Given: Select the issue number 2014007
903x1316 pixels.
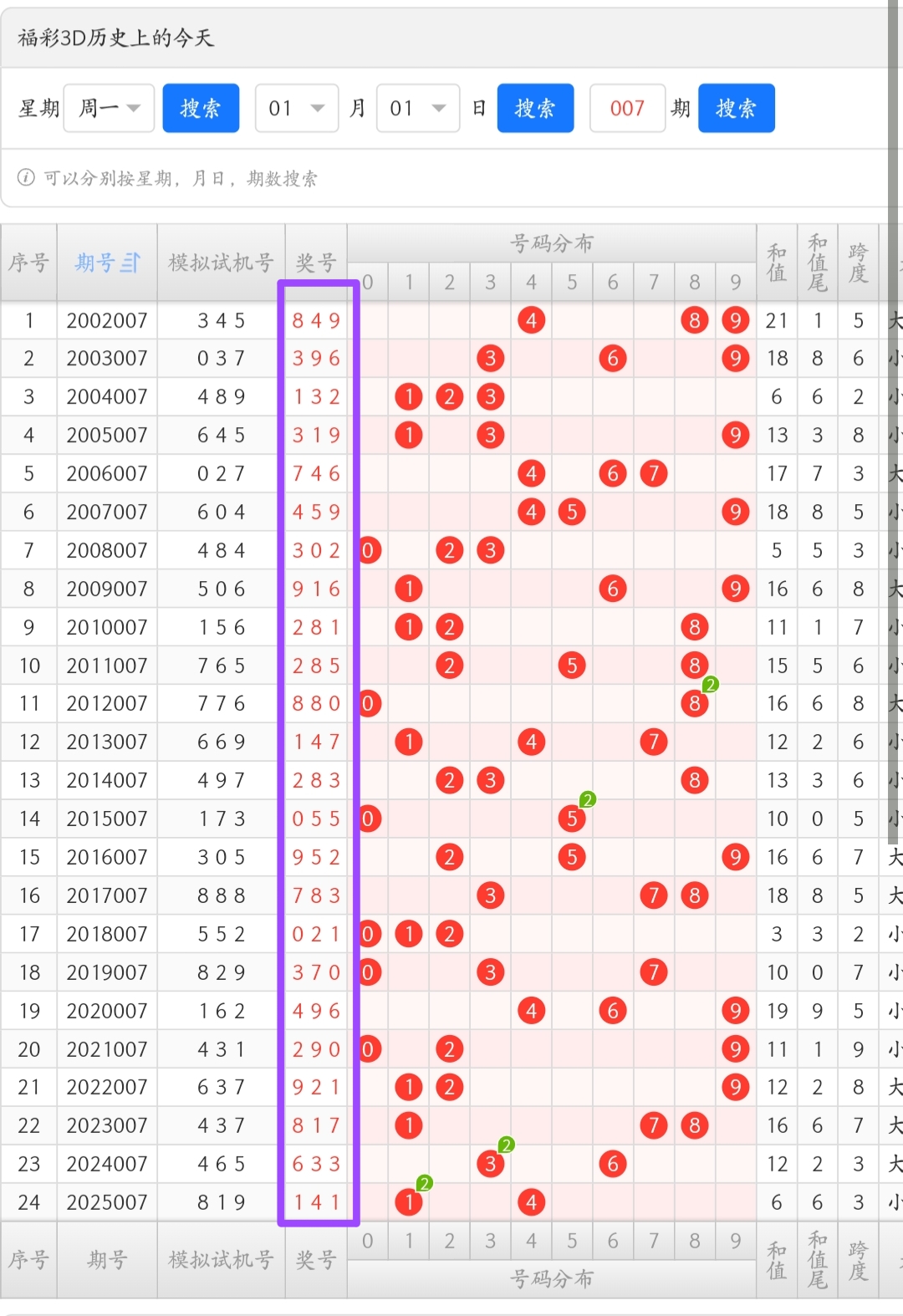Looking at the screenshot, I should point(107,780).
